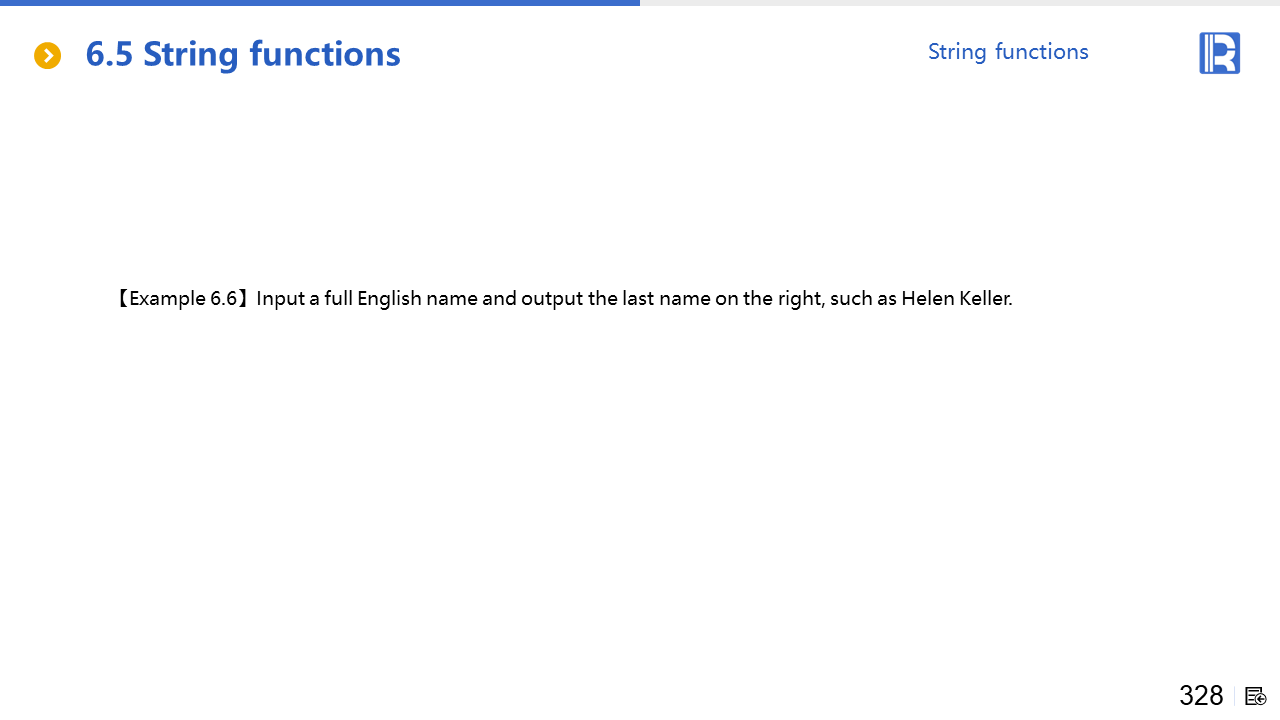Click the blue R logo icon
This screenshot has height=720, width=1280.
(1219, 53)
